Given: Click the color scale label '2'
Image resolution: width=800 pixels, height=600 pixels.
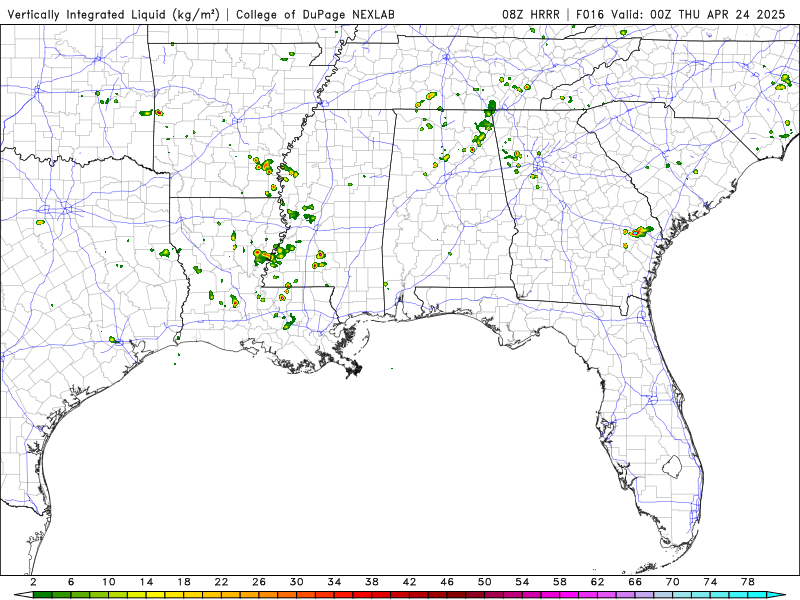Looking at the screenshot, I should point(33,582).
